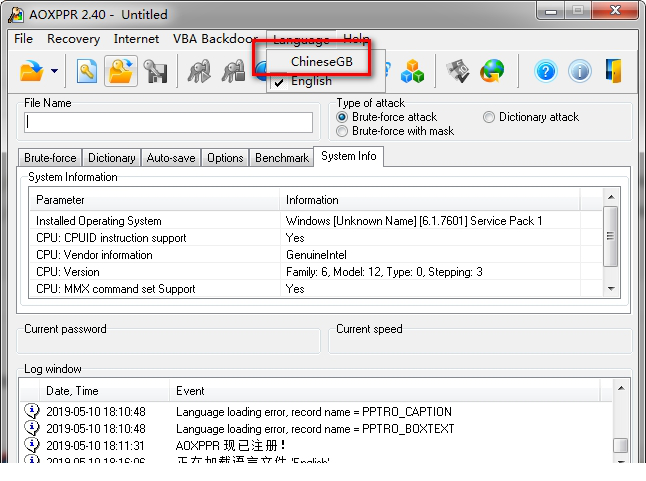
Task: Select Dictionary attack radio button
Action: [x=489, y=117]
